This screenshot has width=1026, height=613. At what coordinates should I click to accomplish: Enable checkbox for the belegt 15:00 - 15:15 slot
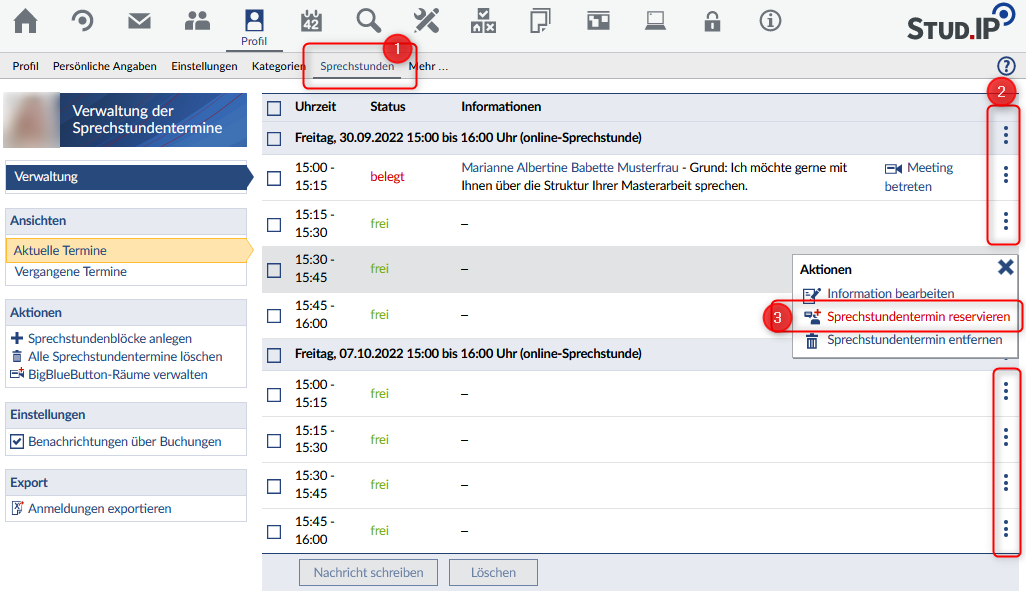tap(274, 178)
